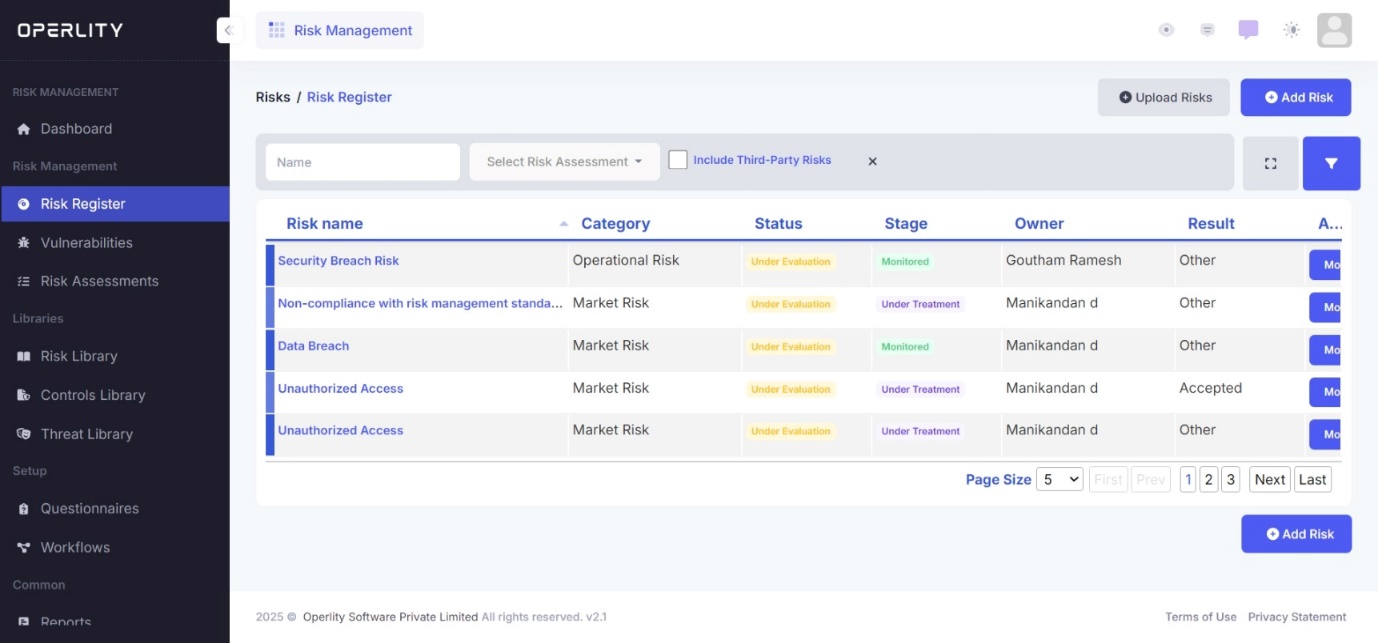Open Vulnerabilities in the sidebar
Viewport: 1378px width, 643px height.
pos(86,243)
